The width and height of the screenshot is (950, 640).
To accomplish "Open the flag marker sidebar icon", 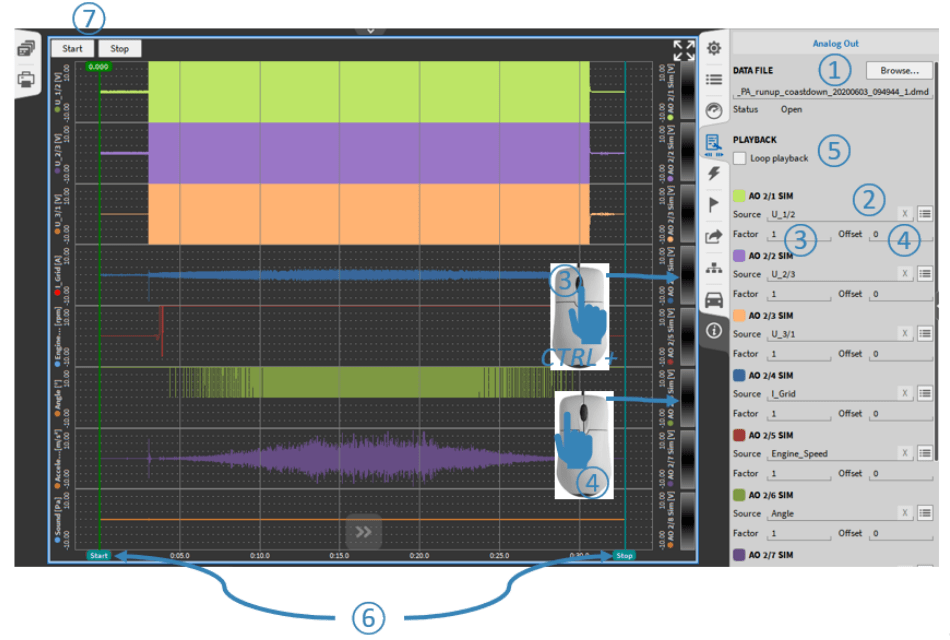I will 714,204.
